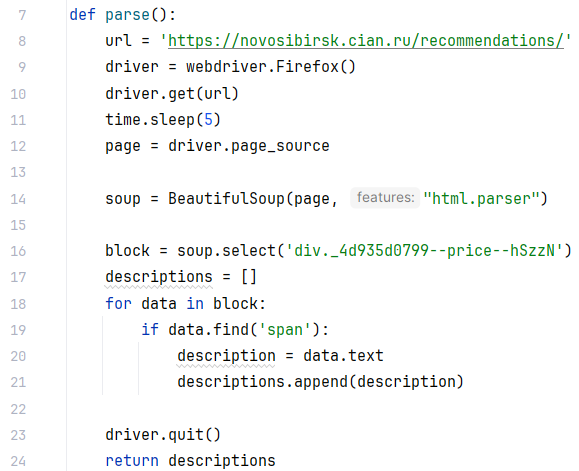This screenshot has height=471, width=579.
Task: Place cursor on the 'parse' function name
Action: (x=127, y=15)
